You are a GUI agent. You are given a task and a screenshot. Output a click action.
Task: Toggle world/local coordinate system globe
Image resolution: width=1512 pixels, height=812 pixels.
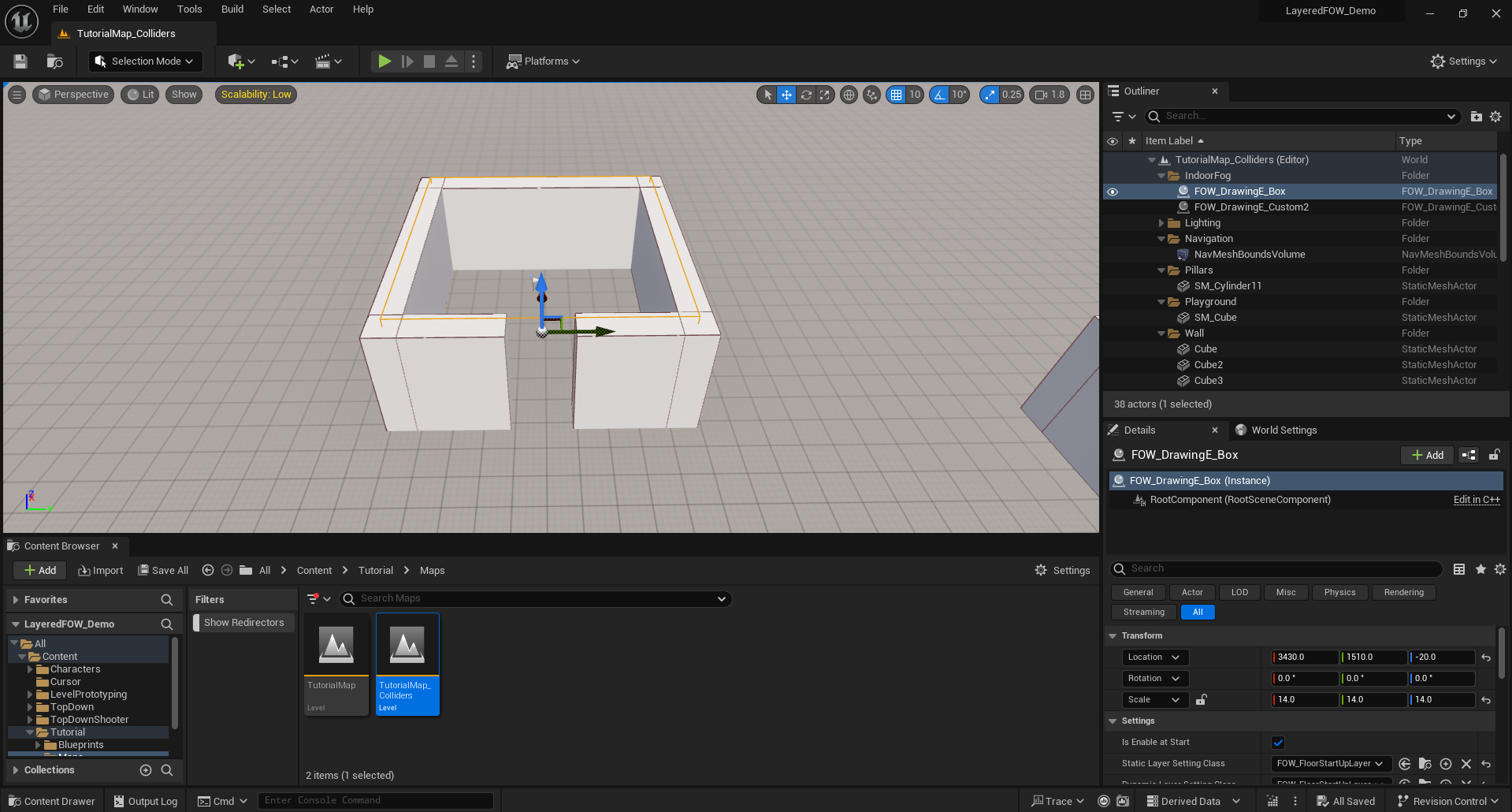pos(849,95)
